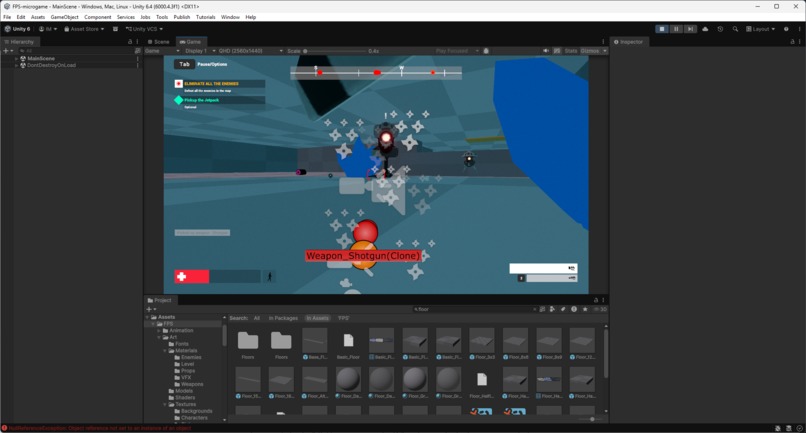Screen dimensions: 806x433
Task: Click the Project favorites star icon
Action: 585,309
